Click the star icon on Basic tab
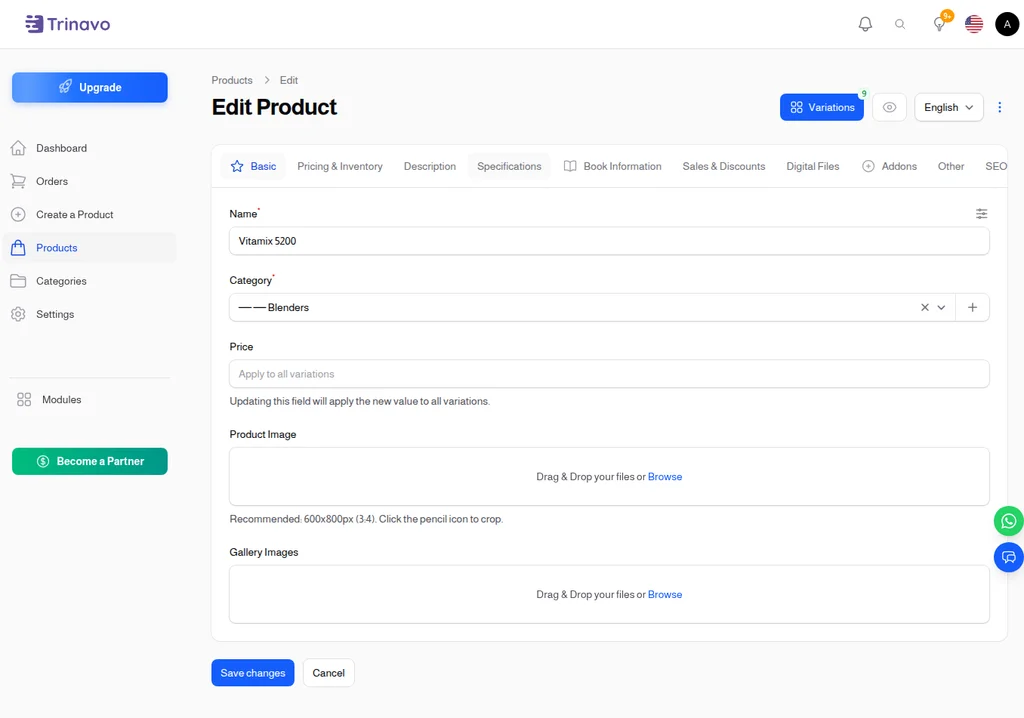The image size is (1024, 718). (x=237, y=167)
